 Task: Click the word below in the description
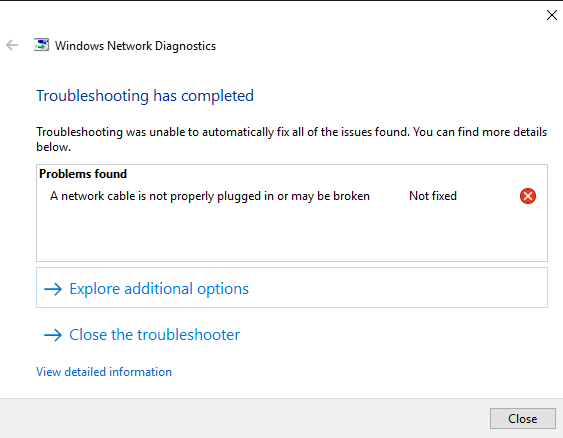[x=53, y=147]
